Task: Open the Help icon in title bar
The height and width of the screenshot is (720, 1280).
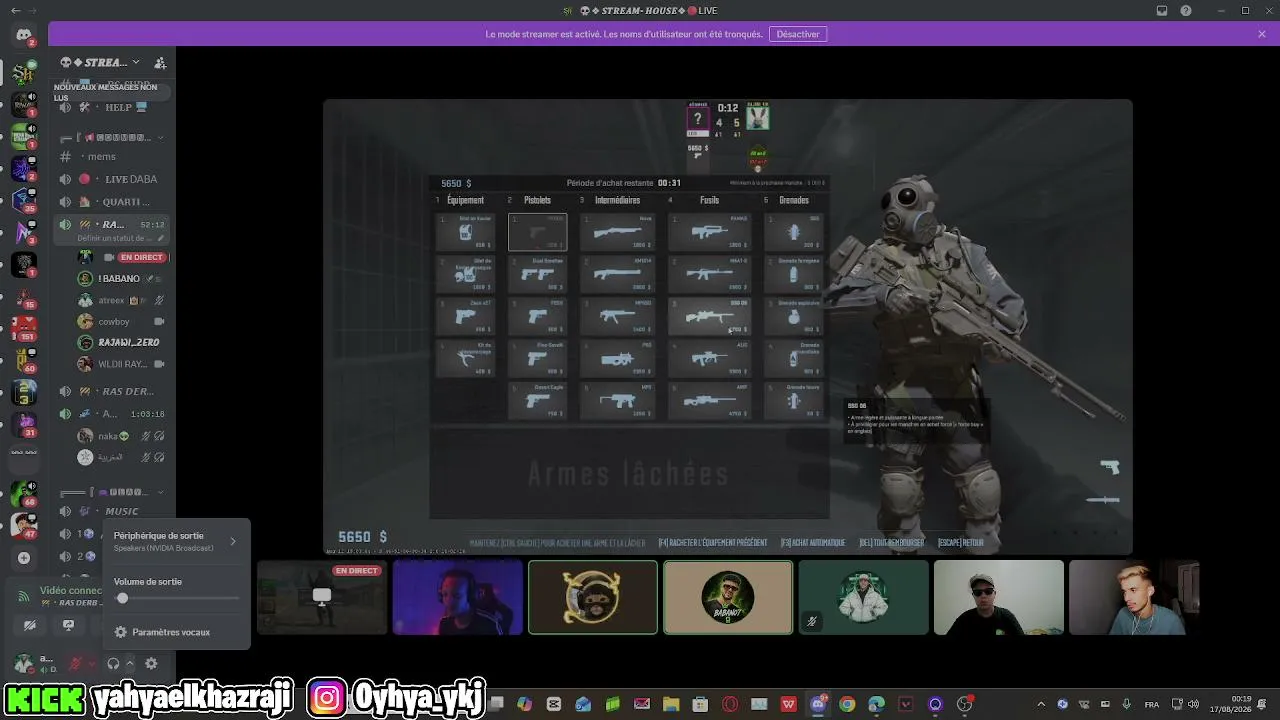Action: [x=1186, y=11]
